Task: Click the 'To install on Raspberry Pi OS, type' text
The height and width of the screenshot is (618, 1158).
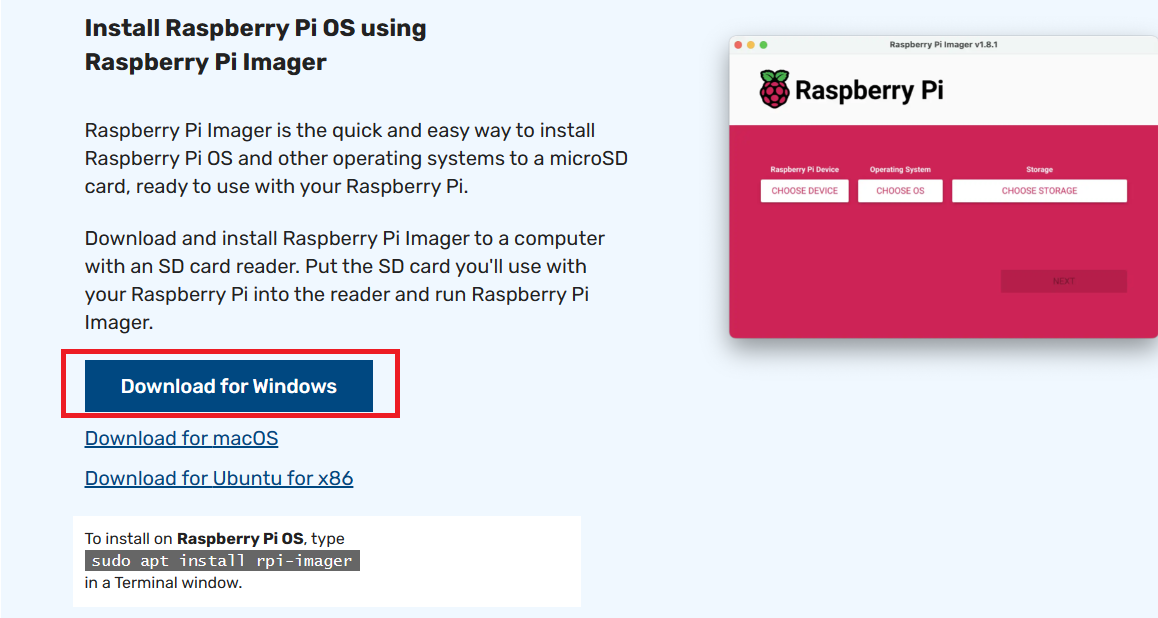Action: click(215, 538)
